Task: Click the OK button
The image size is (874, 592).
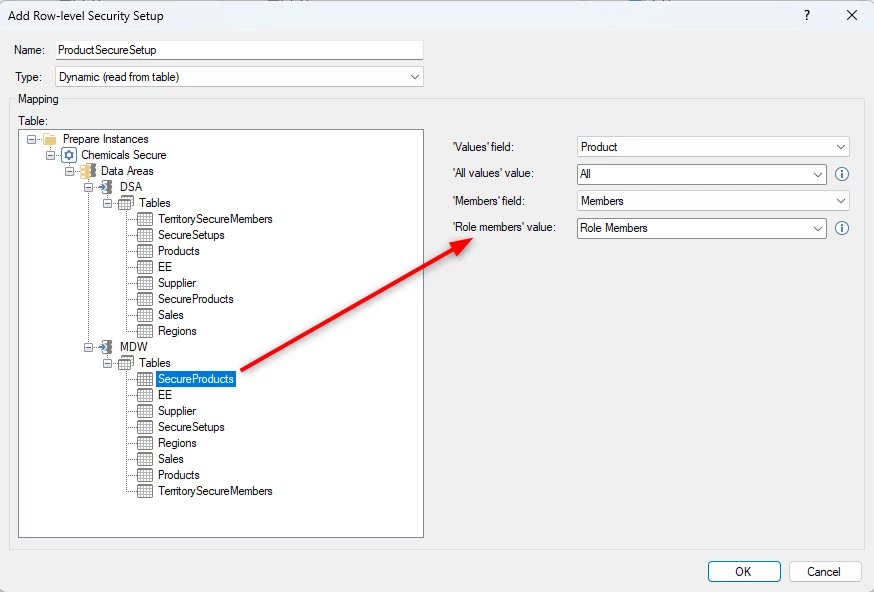Action: (744, 571)
